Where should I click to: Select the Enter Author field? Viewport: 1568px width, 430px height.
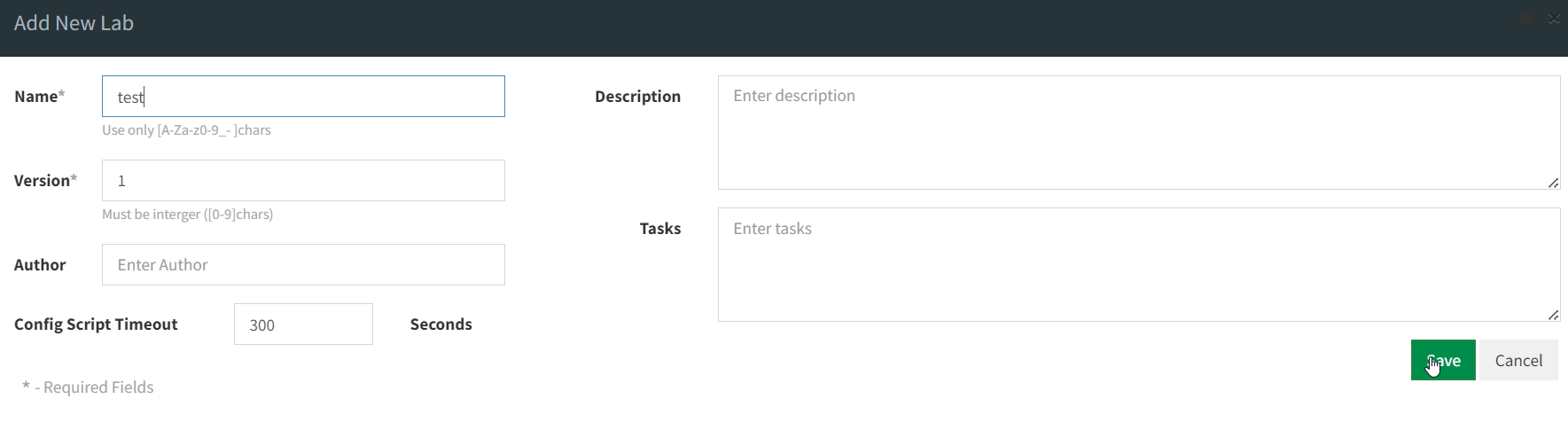click(303, 264)
